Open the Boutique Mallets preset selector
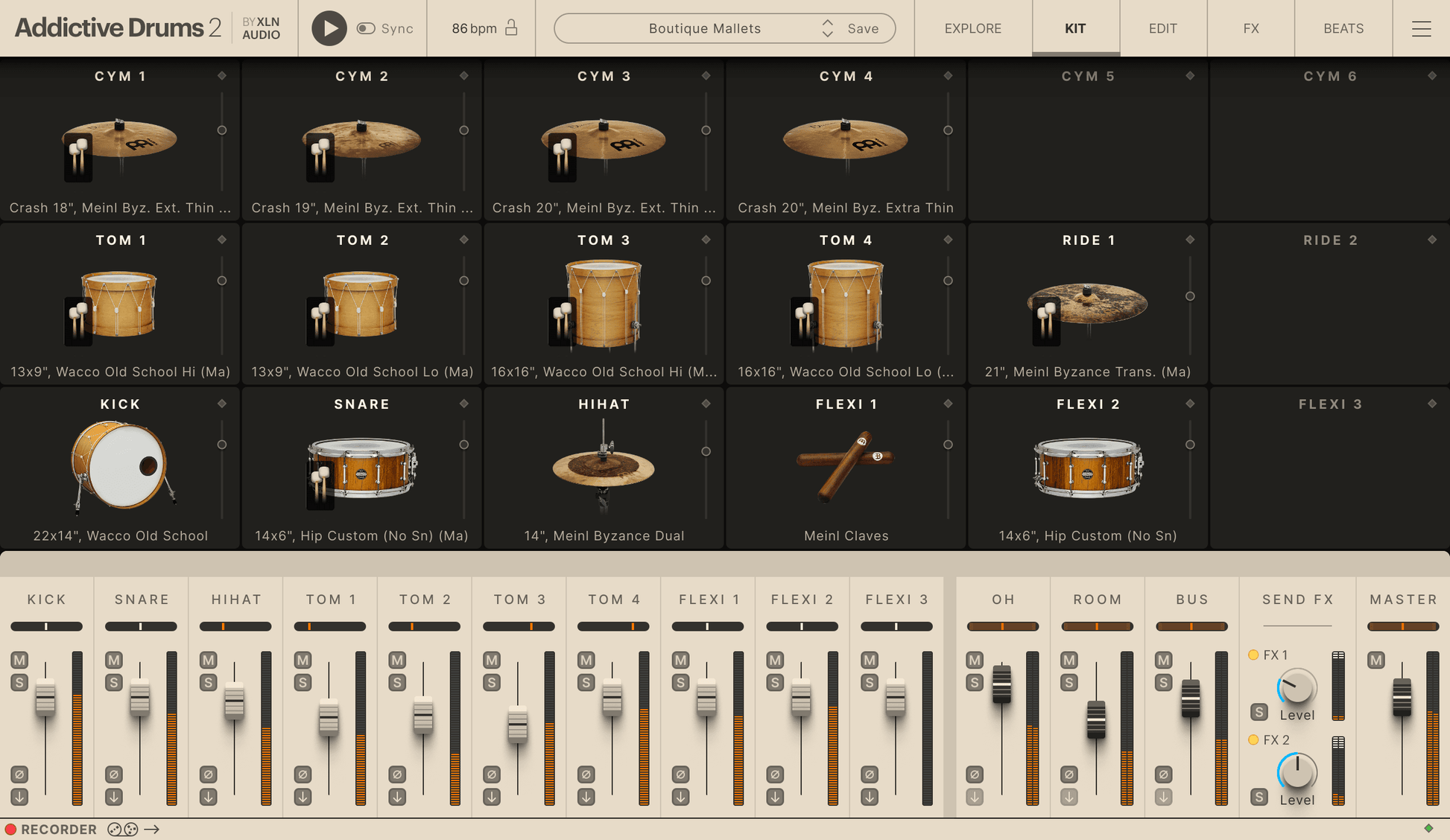The width and height of the screenshot is (1450, 840). [703, 28]
